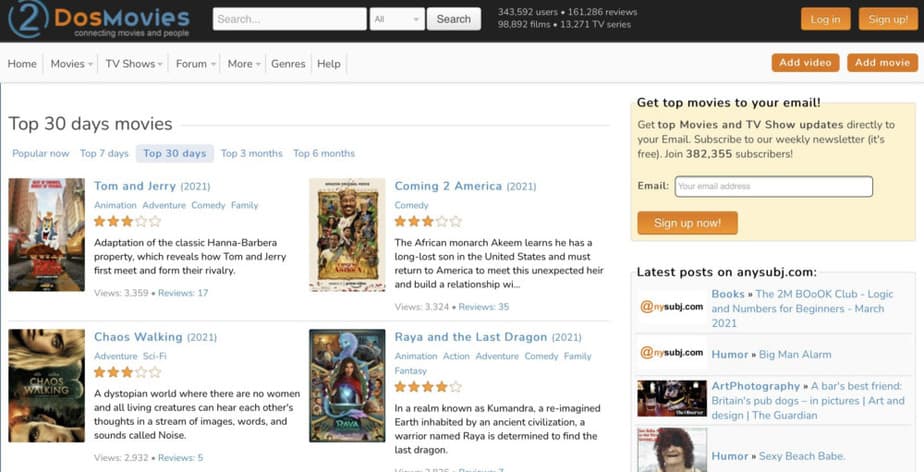
Task: Open Coming 2 America Reviews: 35 link
Action: [x=484, y=307]
